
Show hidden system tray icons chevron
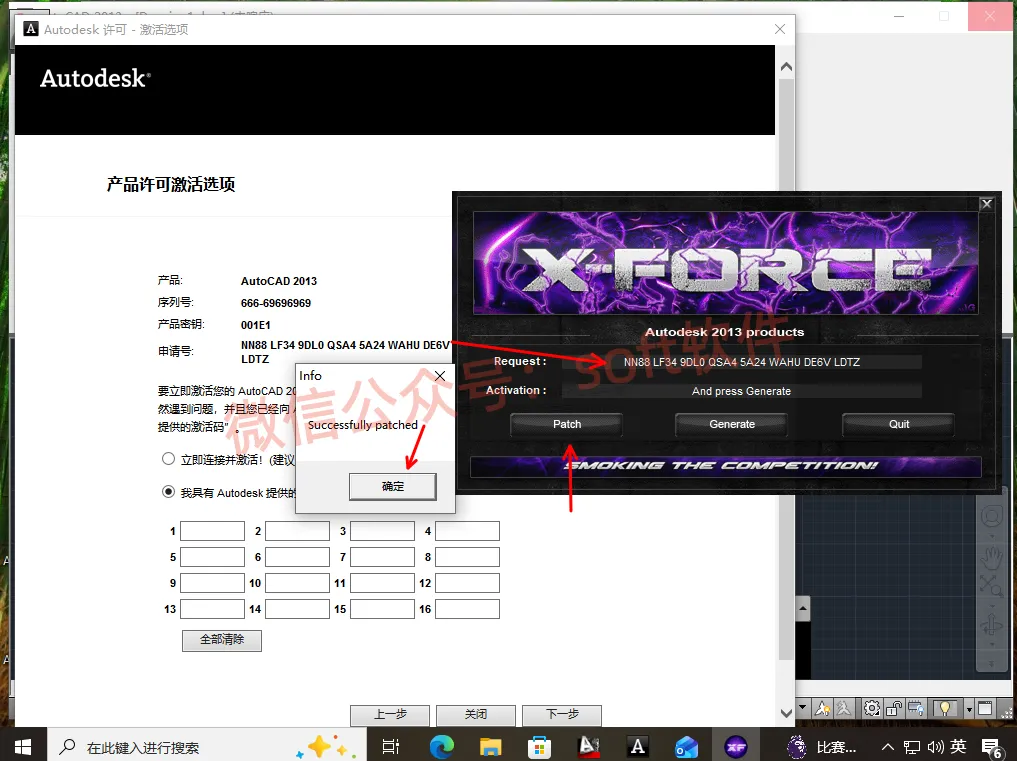point(888,747)
